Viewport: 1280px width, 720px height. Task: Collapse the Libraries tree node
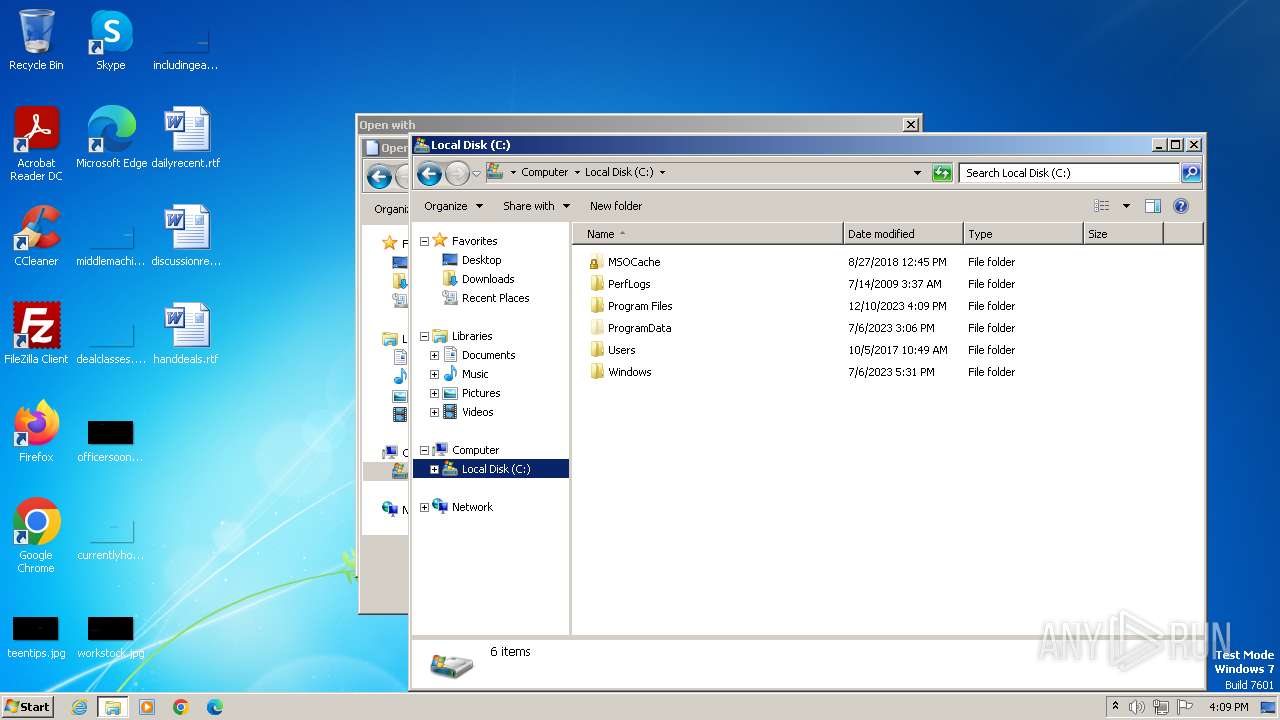(424, 336)
